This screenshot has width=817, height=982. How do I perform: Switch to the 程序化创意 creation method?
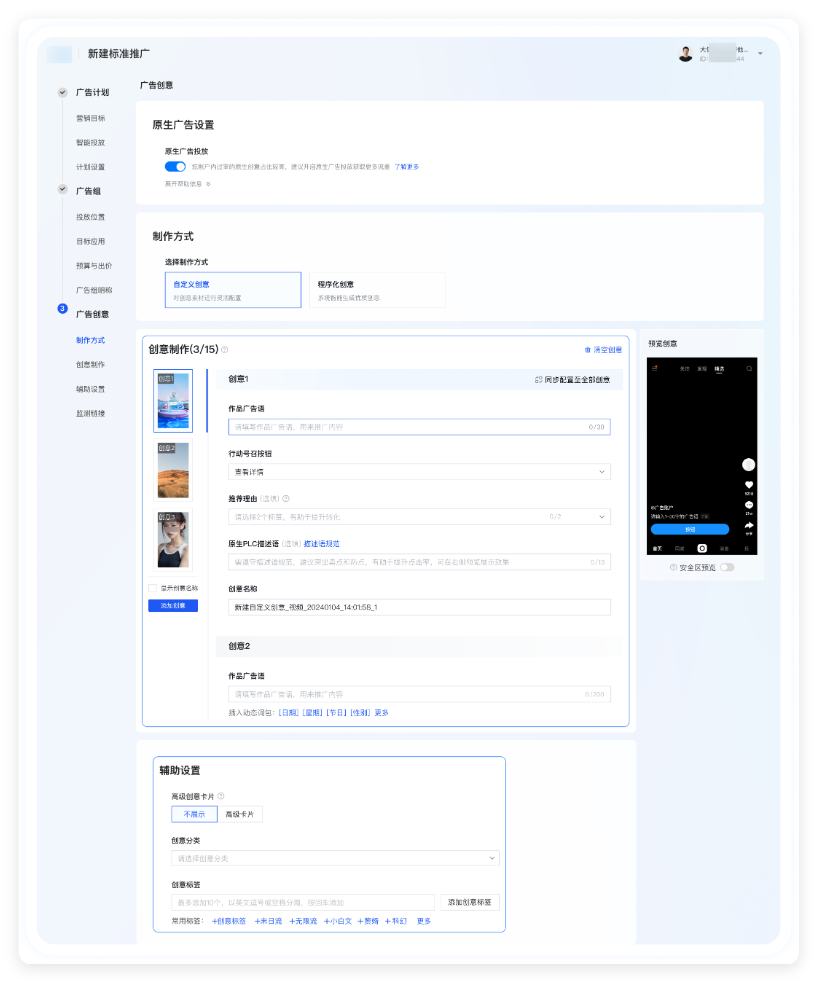376,290
